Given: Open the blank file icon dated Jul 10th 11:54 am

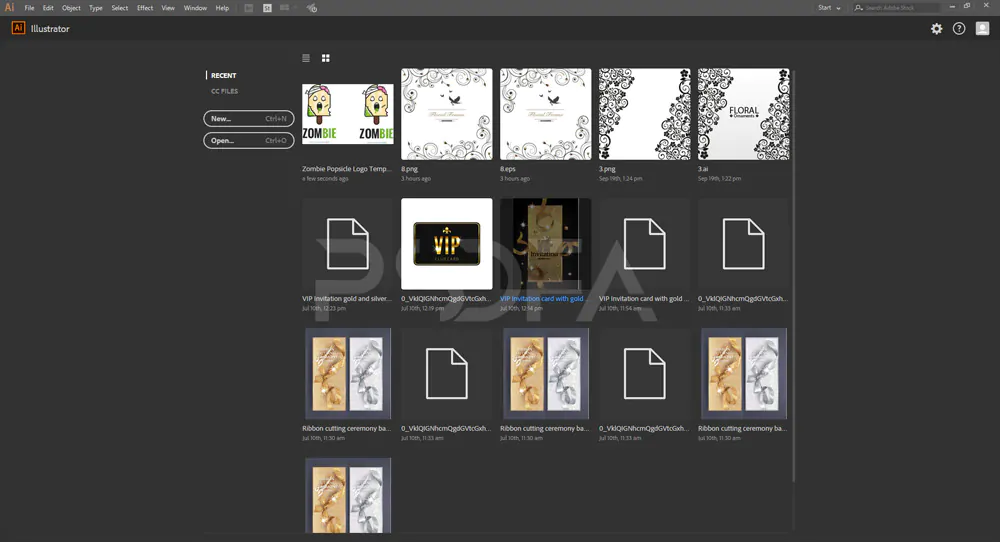Looking at the screenshot, I should pyautogui.click(x=644, y=244).
